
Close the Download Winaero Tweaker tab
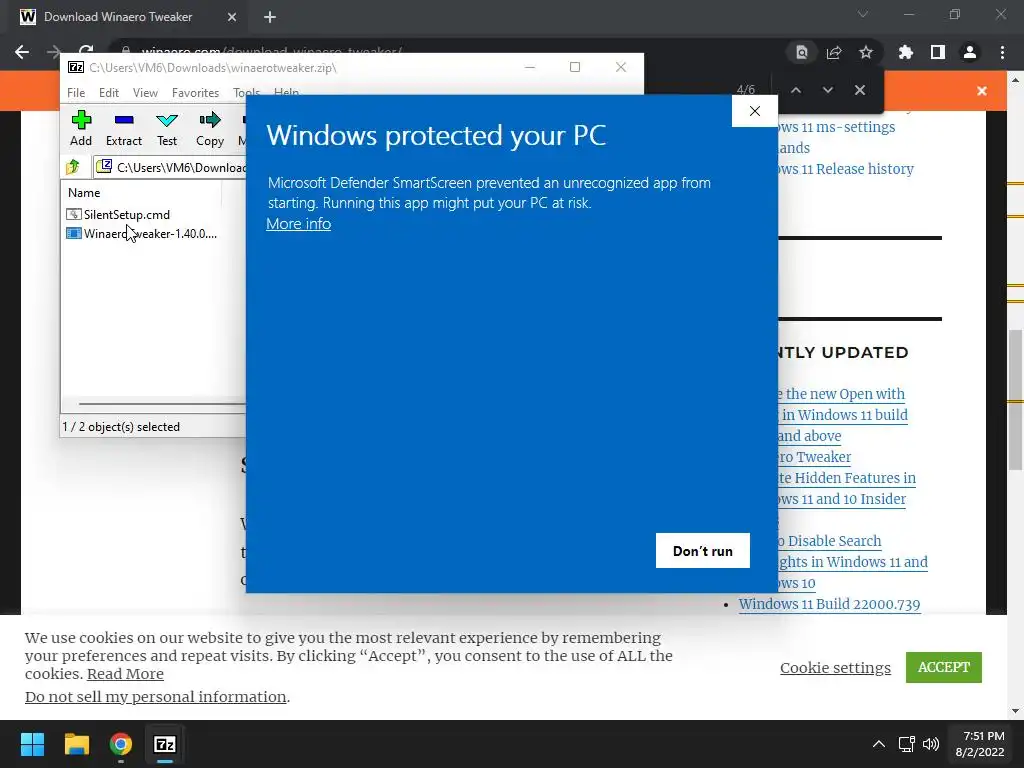pos(232,17)
